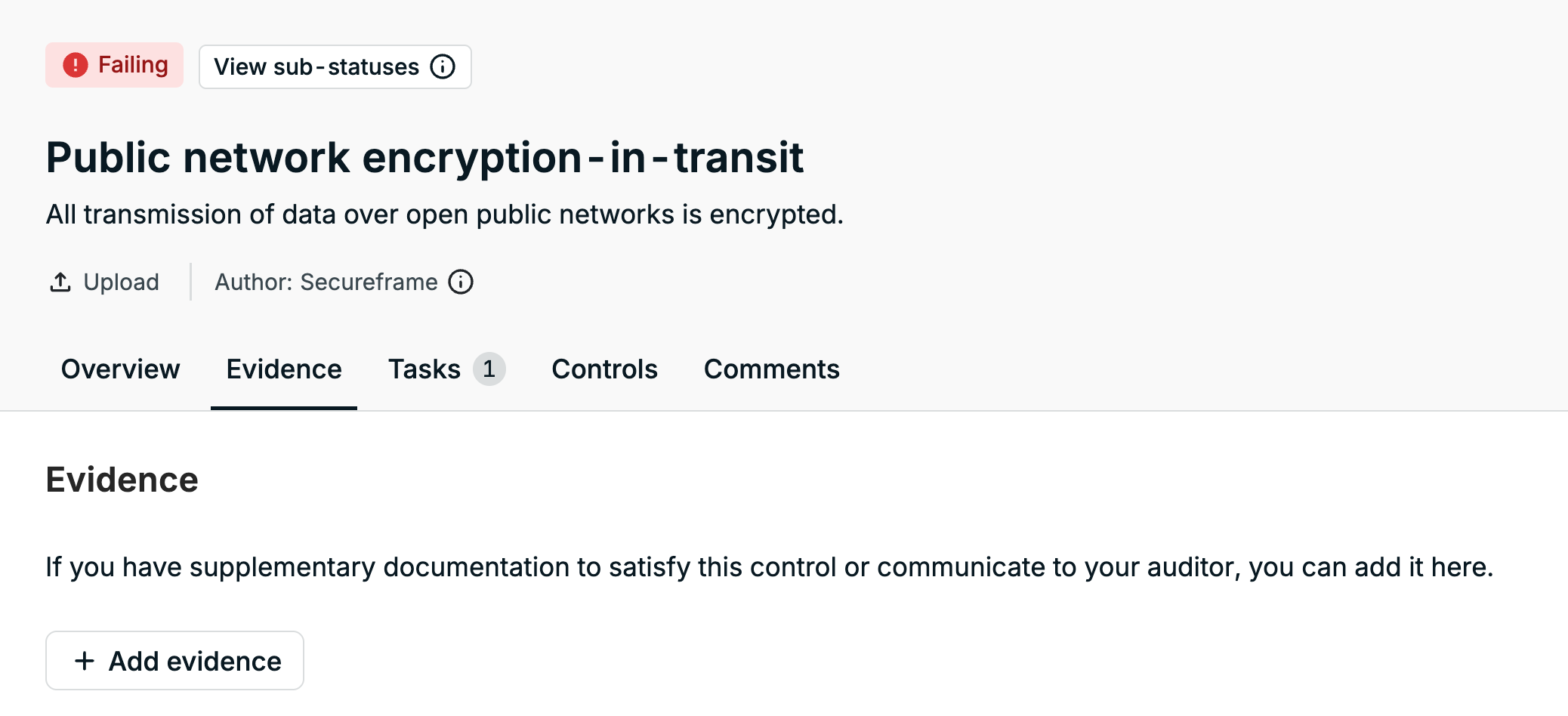Click the Evidence section heading
The height and width of the screenshot is (716, 1568).
pyautogui.click(x=122, y=480)
